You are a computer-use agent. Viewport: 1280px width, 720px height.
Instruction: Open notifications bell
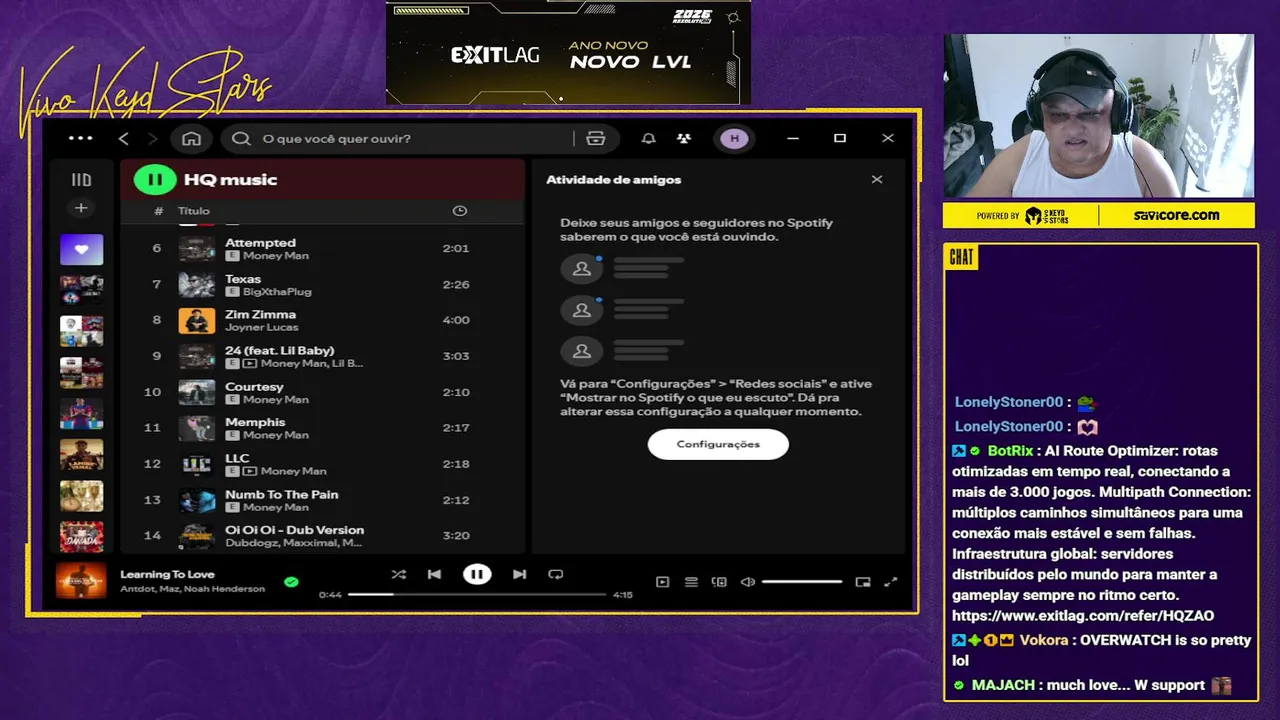[648, 138]
